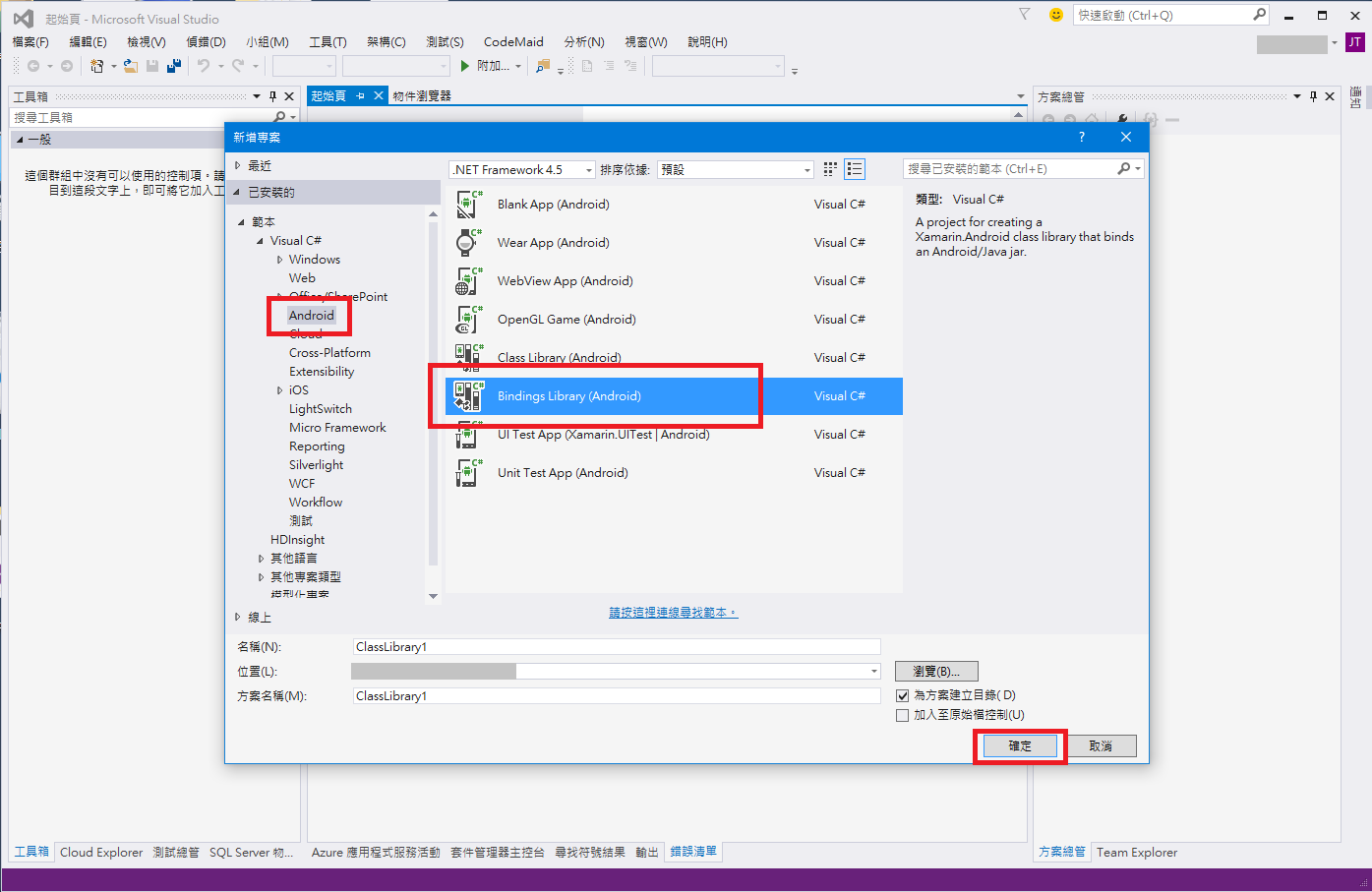Viewport: 1372px width, 892px height.
Task: Select UI Test App (Xamarin.UITest) template
Action: click(674, 435)
